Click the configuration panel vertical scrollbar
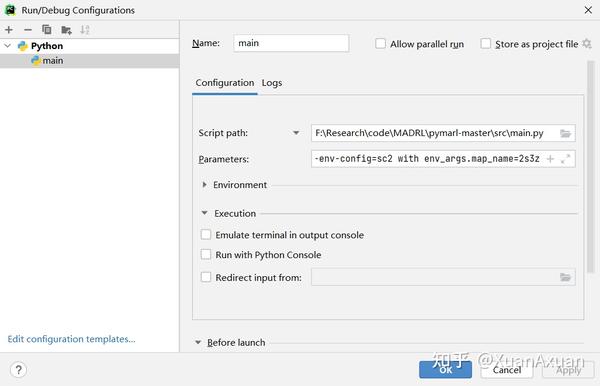The image size is (600, 386). [591, 166]
